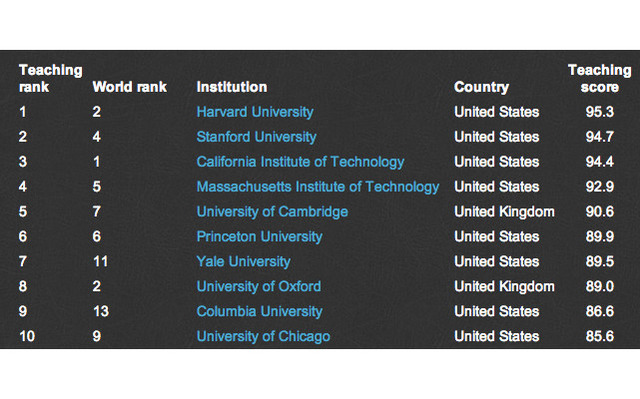Screen dimensions: 640x399
Task: Open the Harvard University link
Action: click(x=255, y=112)
